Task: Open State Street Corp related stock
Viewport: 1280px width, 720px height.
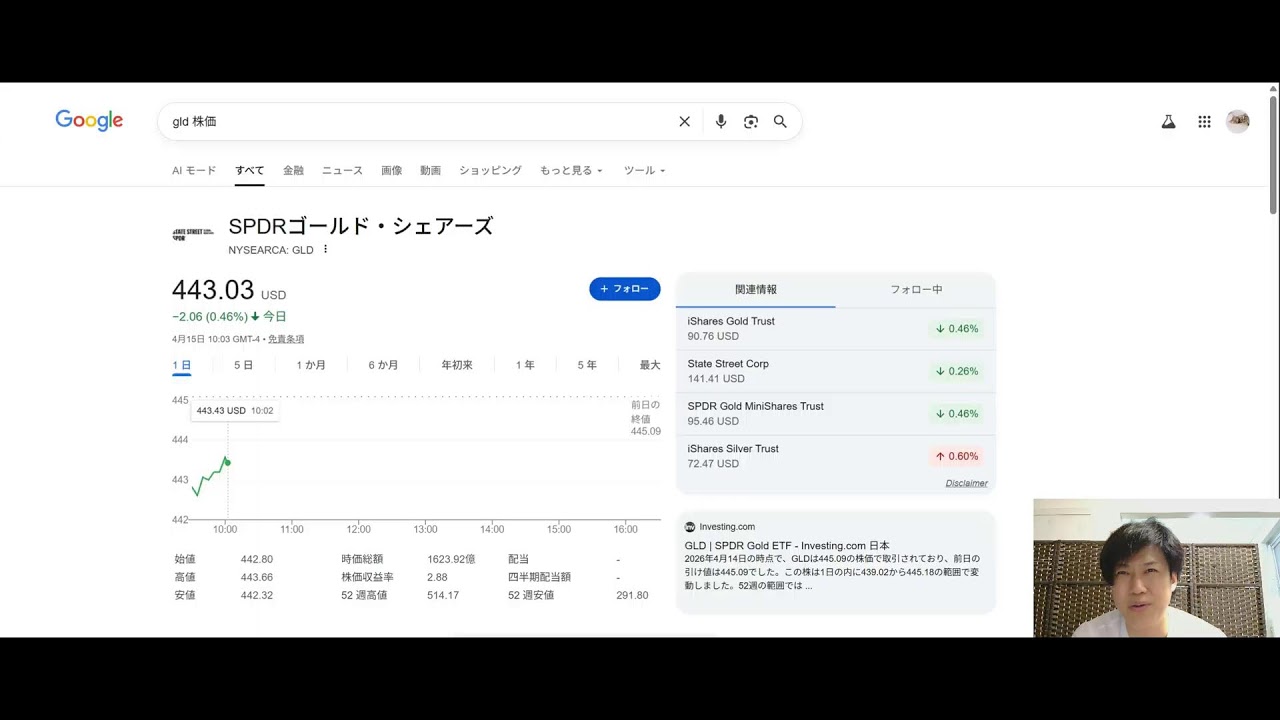Action: (x=836, y=371)
